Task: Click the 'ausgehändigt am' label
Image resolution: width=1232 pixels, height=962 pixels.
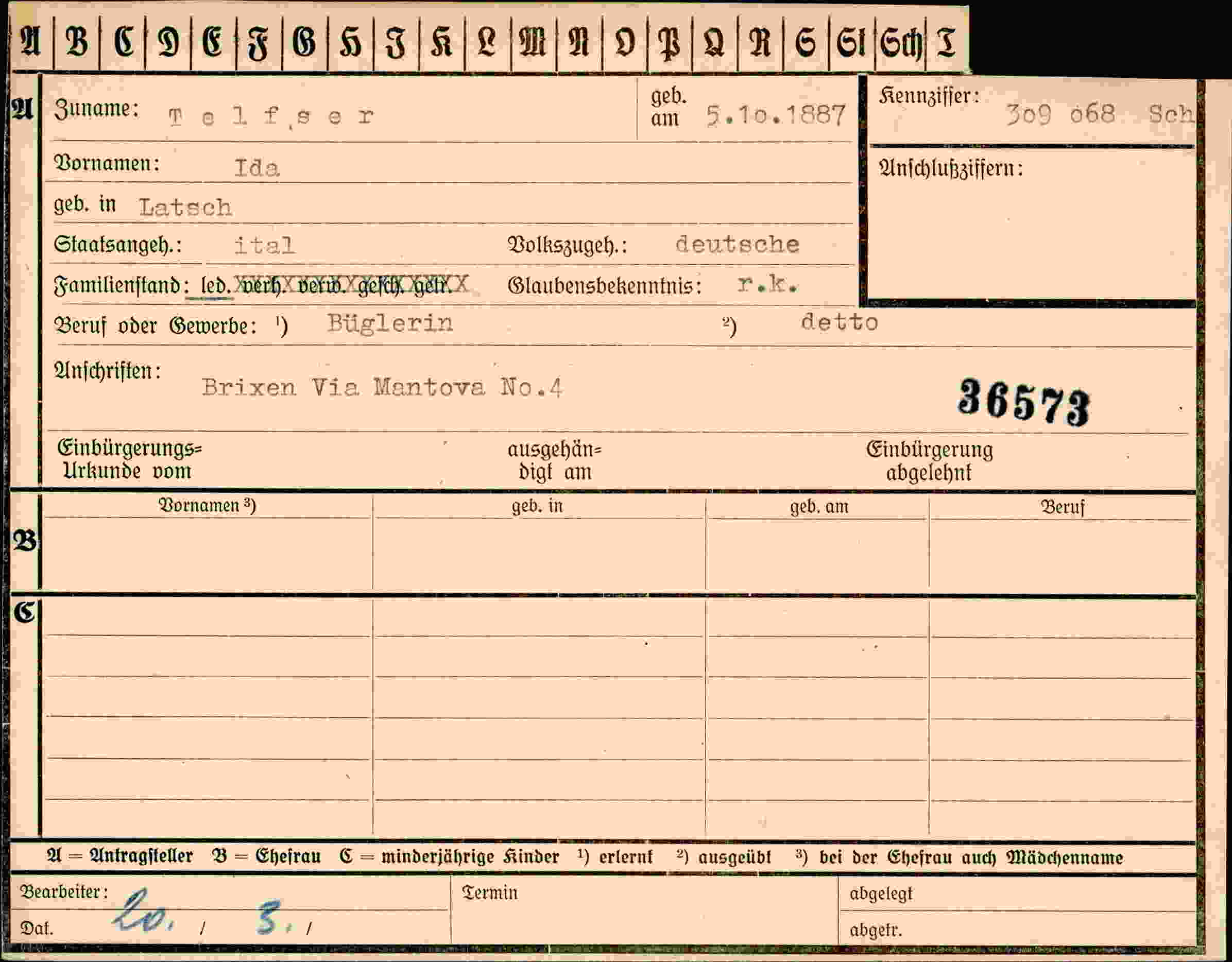Action: coord(555,461)
